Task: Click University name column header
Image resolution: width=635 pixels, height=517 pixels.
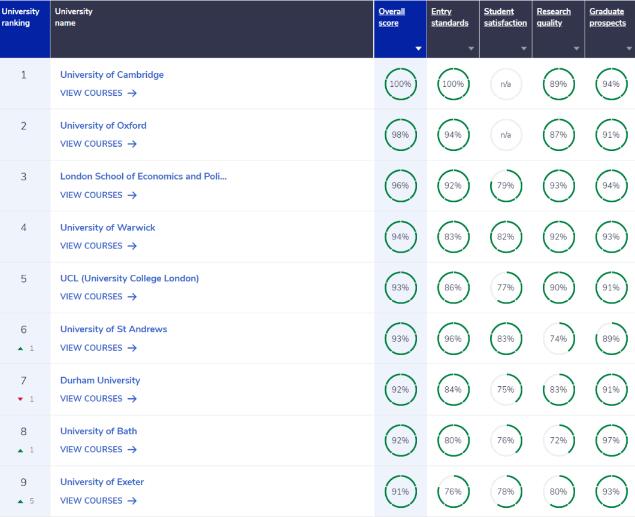Action: click(212, 29)
